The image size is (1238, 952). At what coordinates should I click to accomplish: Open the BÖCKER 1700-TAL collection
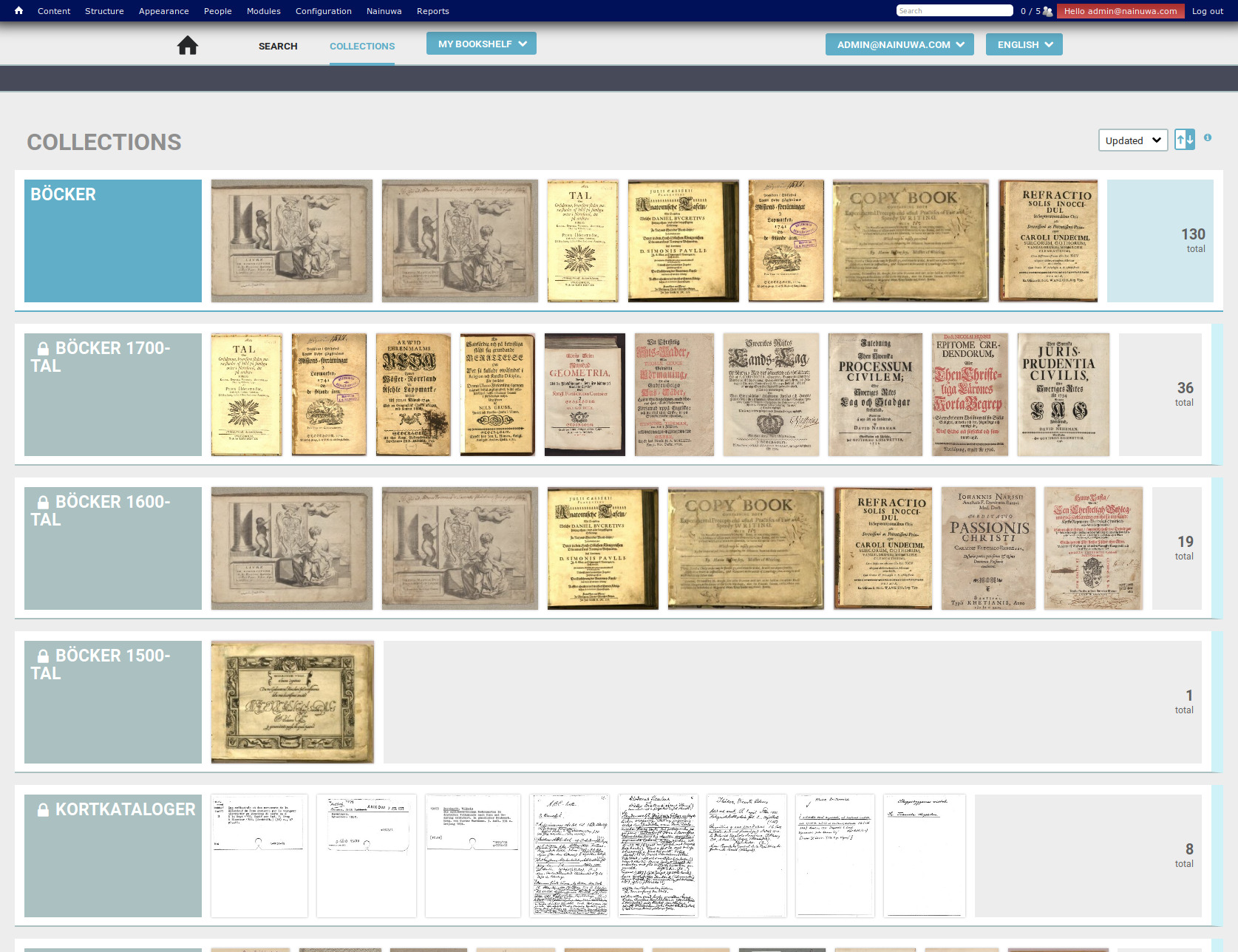coord(113,395)
